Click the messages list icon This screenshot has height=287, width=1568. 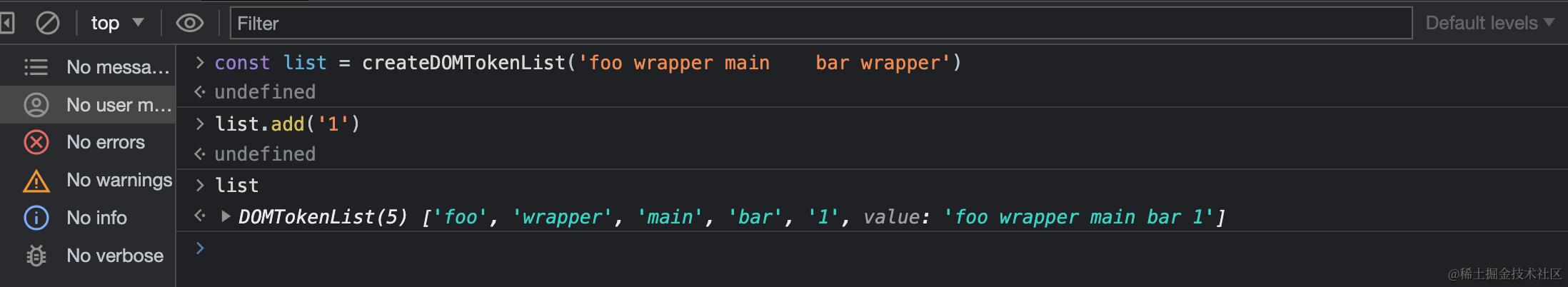click(x=36, y=67)
